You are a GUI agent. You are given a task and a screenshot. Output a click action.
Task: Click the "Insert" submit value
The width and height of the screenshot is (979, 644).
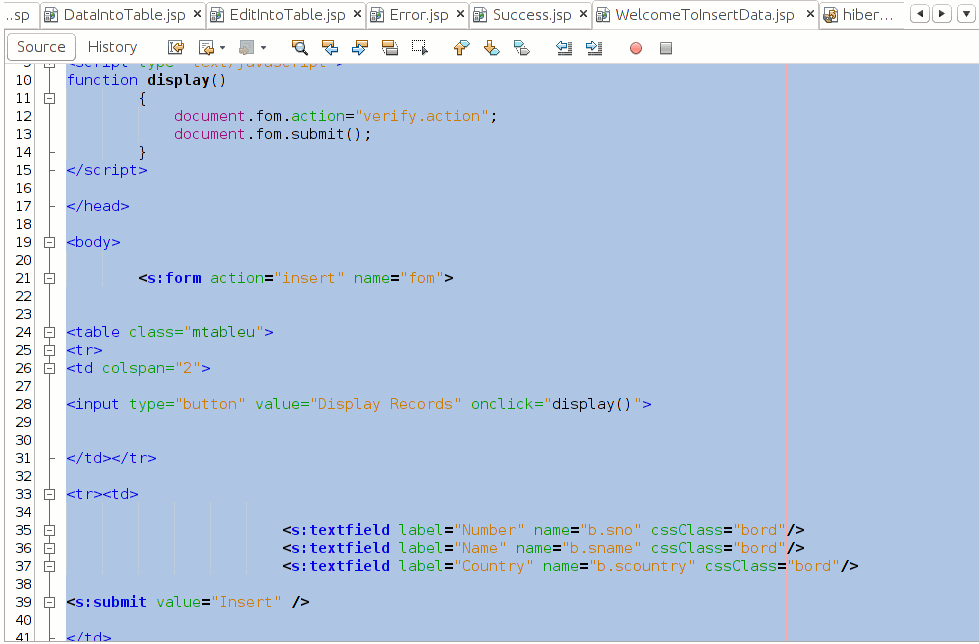(246, 602)
